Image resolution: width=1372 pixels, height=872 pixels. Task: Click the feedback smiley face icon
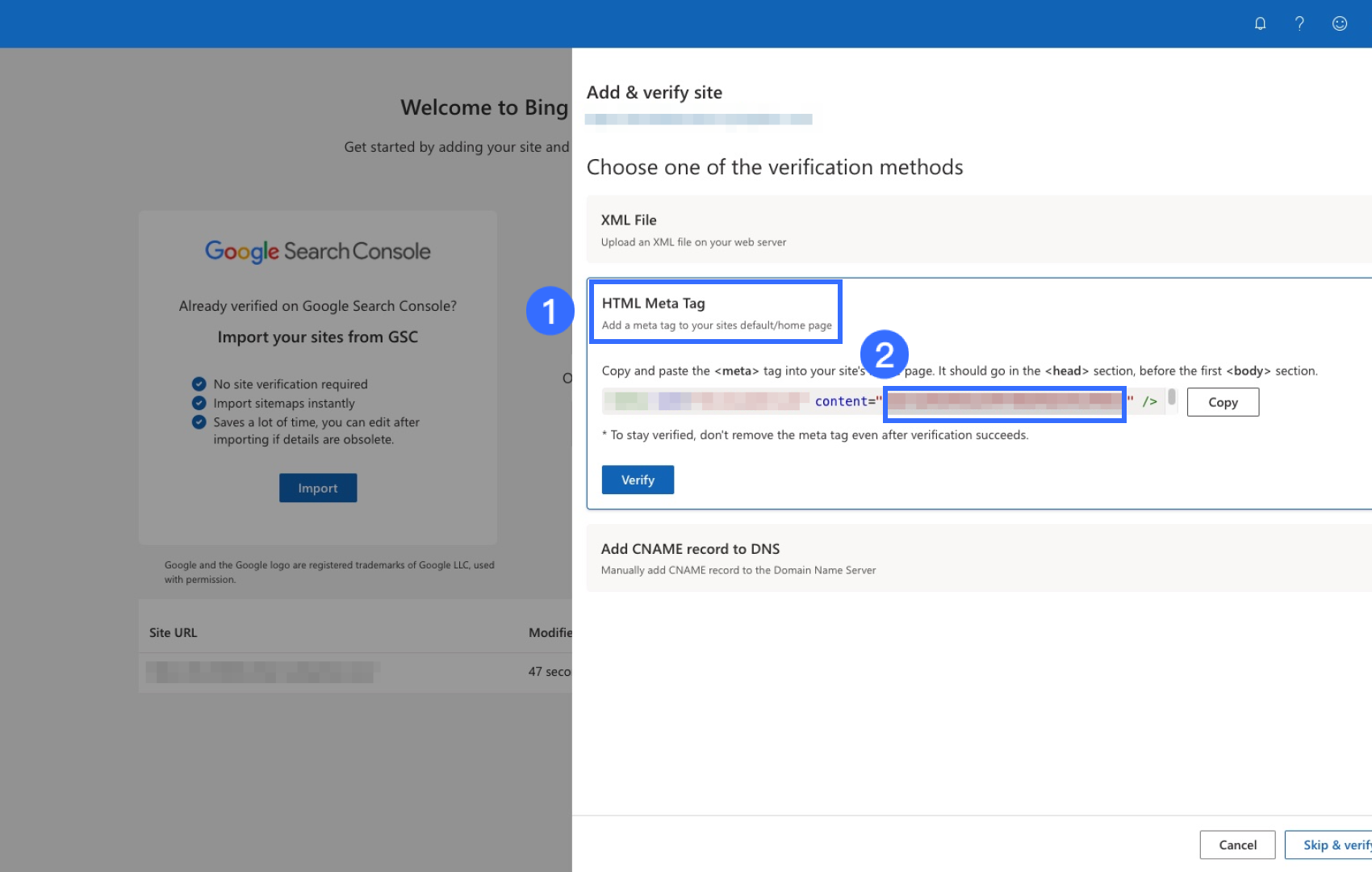click(1340, 23)
